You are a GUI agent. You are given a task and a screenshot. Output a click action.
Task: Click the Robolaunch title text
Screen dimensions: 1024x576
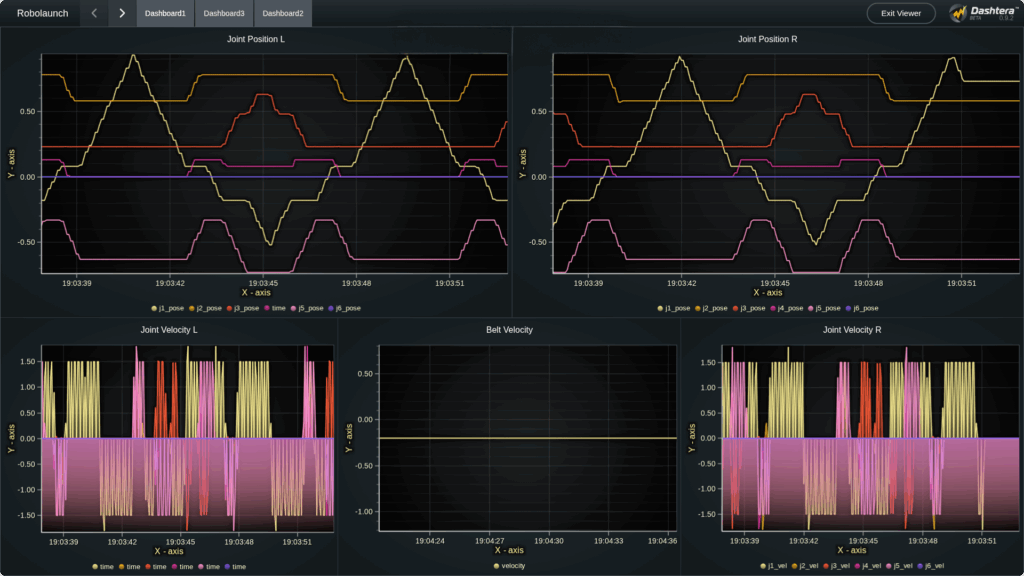point(41,13)
